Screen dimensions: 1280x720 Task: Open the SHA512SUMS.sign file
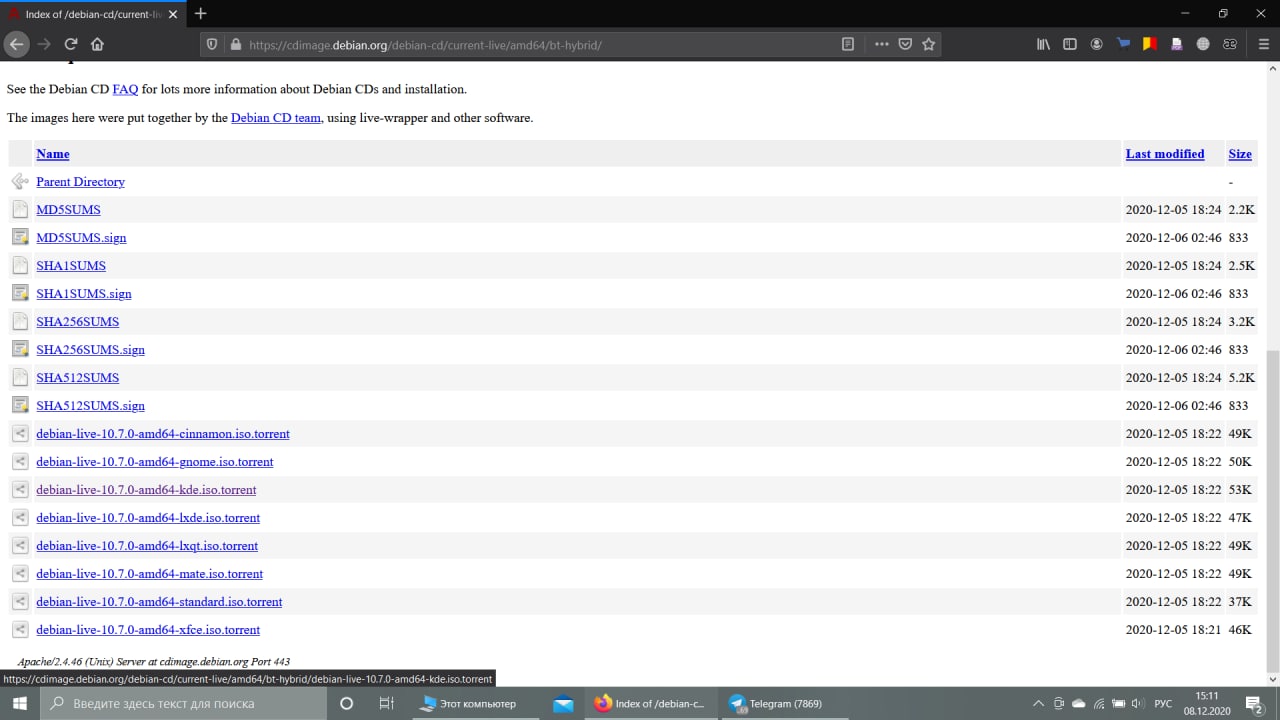pyautogui.click(x=90, y=406)
